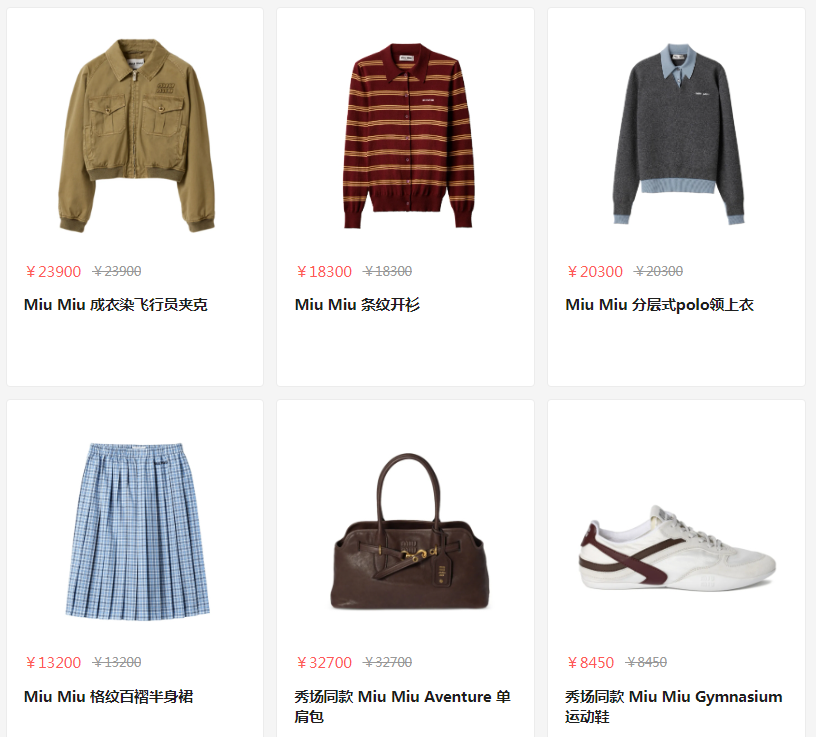This screenshot has width=816, height=737.
Task: Click the red price ¥20300
Action: pos(595,272)
